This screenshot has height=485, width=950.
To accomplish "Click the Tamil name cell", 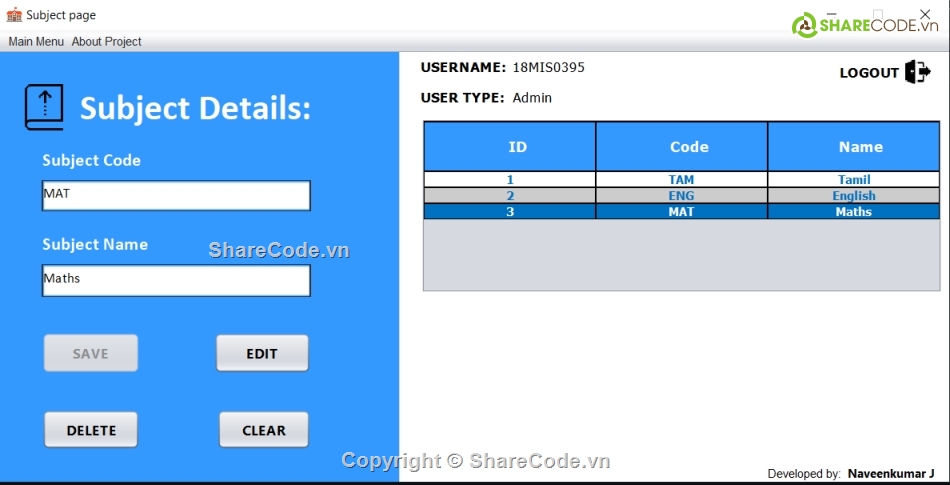I will click(854, 180).
